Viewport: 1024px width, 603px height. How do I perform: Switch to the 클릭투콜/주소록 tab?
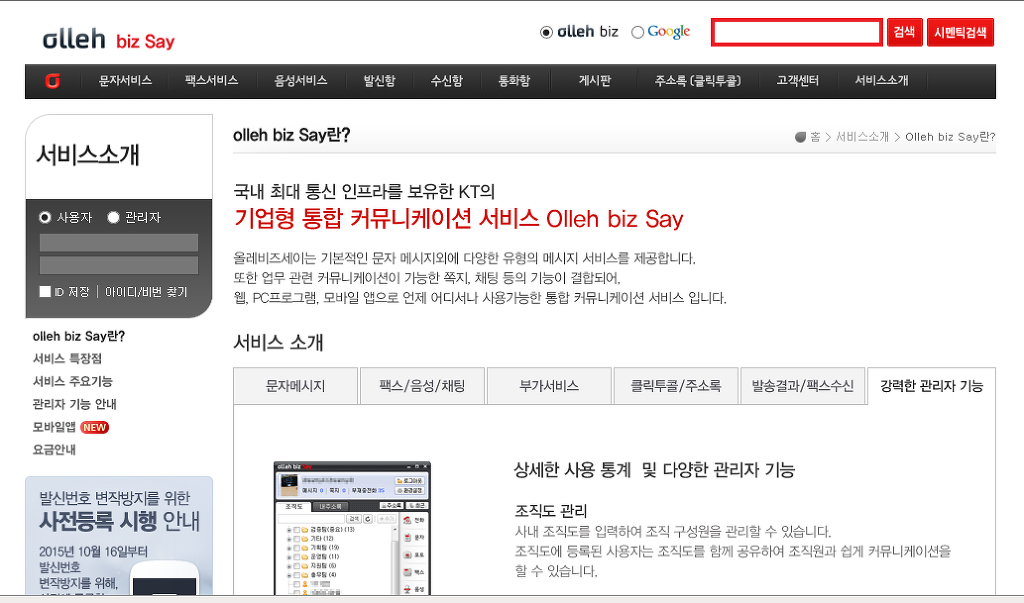tap(675, 385)
